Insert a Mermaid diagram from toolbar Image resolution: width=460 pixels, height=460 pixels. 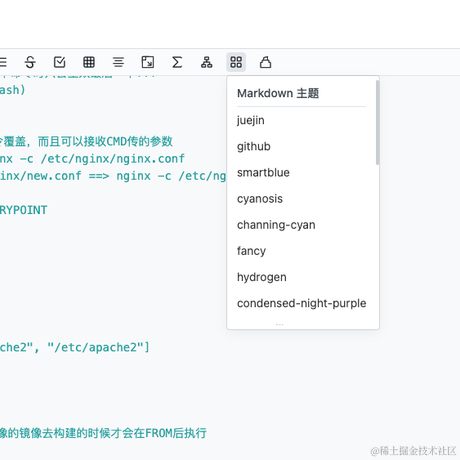tap(207, 62)
